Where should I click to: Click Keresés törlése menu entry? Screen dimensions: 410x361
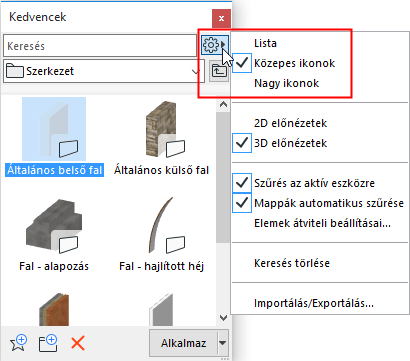(292, 263)
